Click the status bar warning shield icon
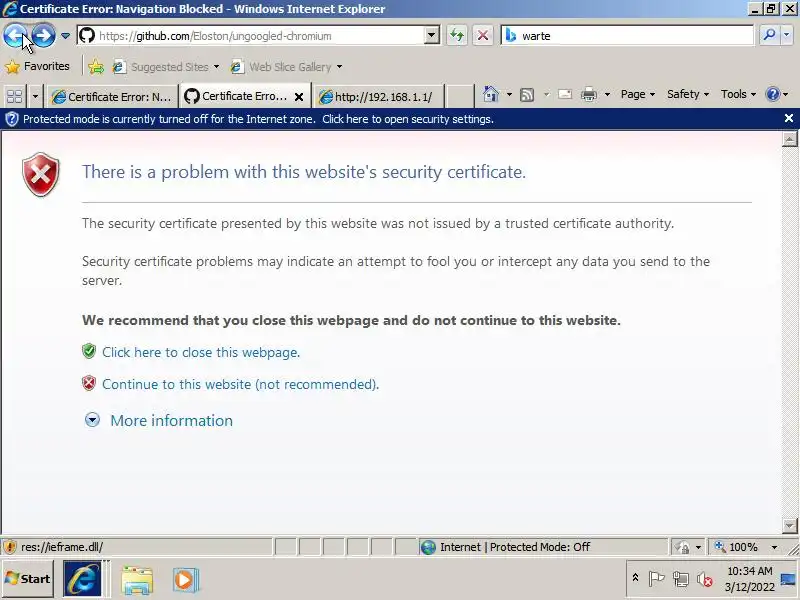 (10, 547)
